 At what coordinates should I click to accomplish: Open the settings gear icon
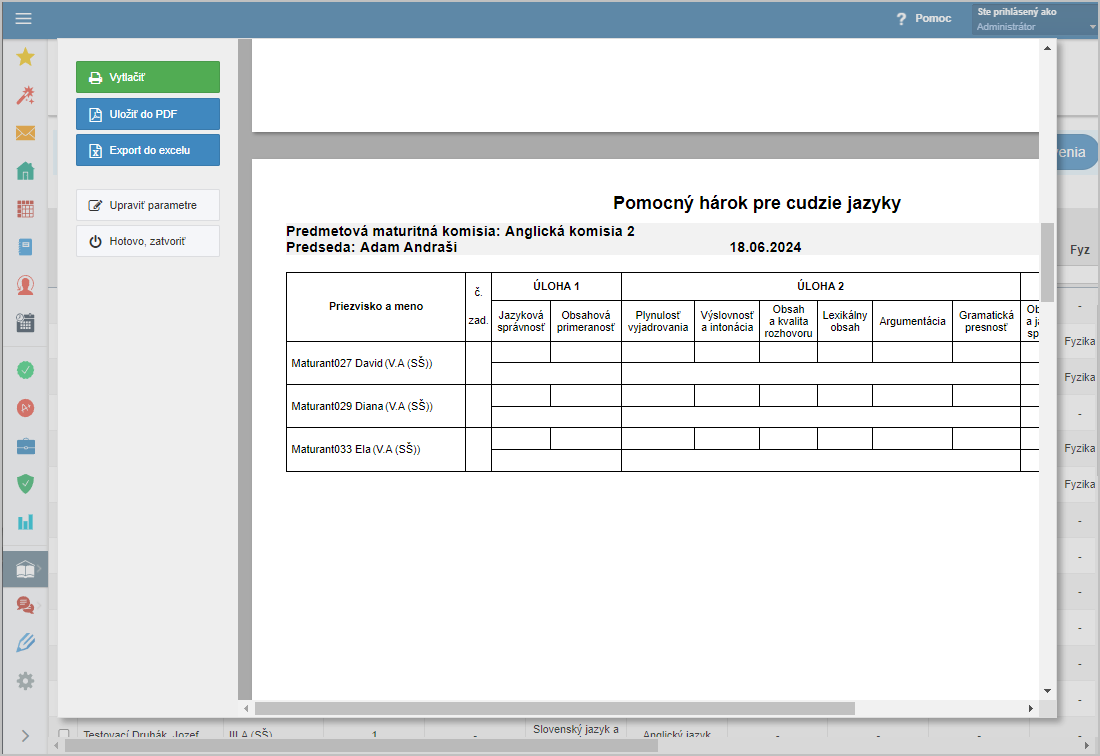click(25, 680)
